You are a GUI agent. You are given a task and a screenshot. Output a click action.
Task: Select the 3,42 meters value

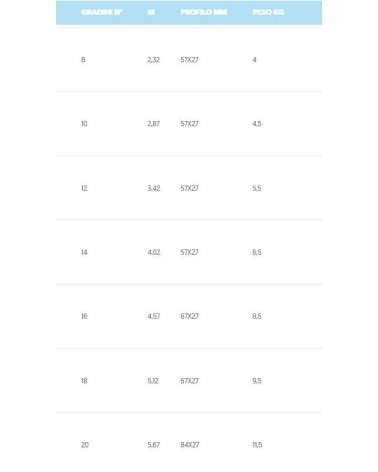tap(154, 188)
